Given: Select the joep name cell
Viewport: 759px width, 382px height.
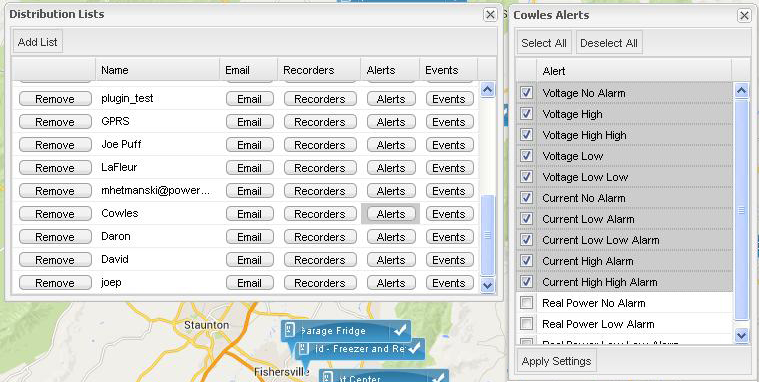Looking at the screenshot, I should [x=158, y=282].
